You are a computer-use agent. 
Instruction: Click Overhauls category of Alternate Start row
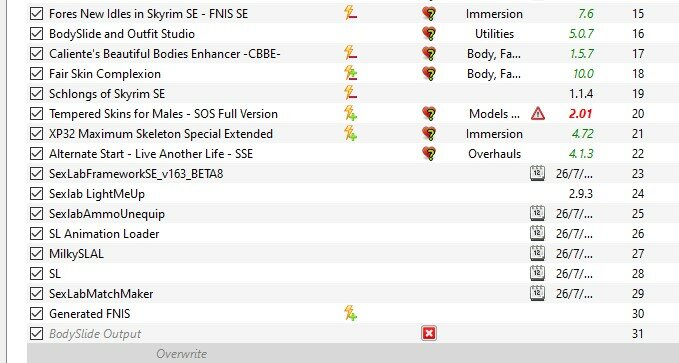(495, 154)
